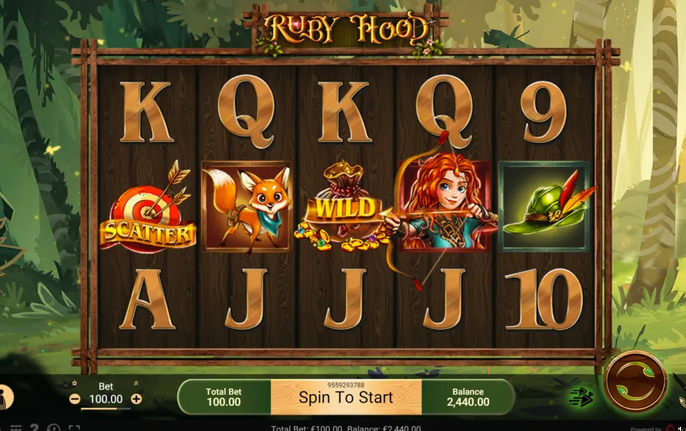Open help question mark icon
This screenshot has width=686, height=431.
(x=34, y=427)
